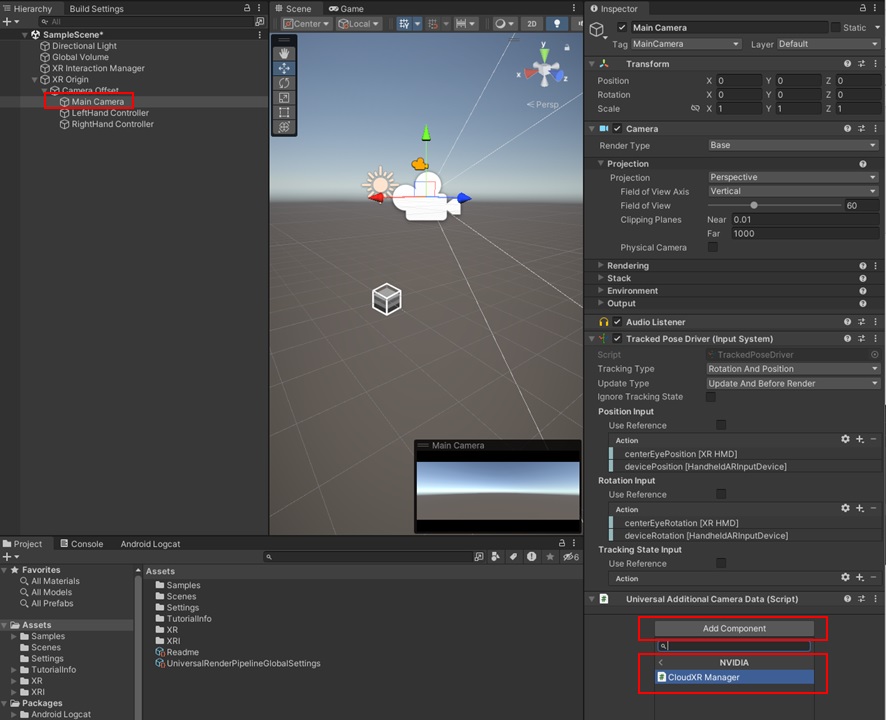Disable the Camera component checkbox
Image resolution: width=886 pixels, height=720 pixels.
pyautogui.click(x=618, y=128)
